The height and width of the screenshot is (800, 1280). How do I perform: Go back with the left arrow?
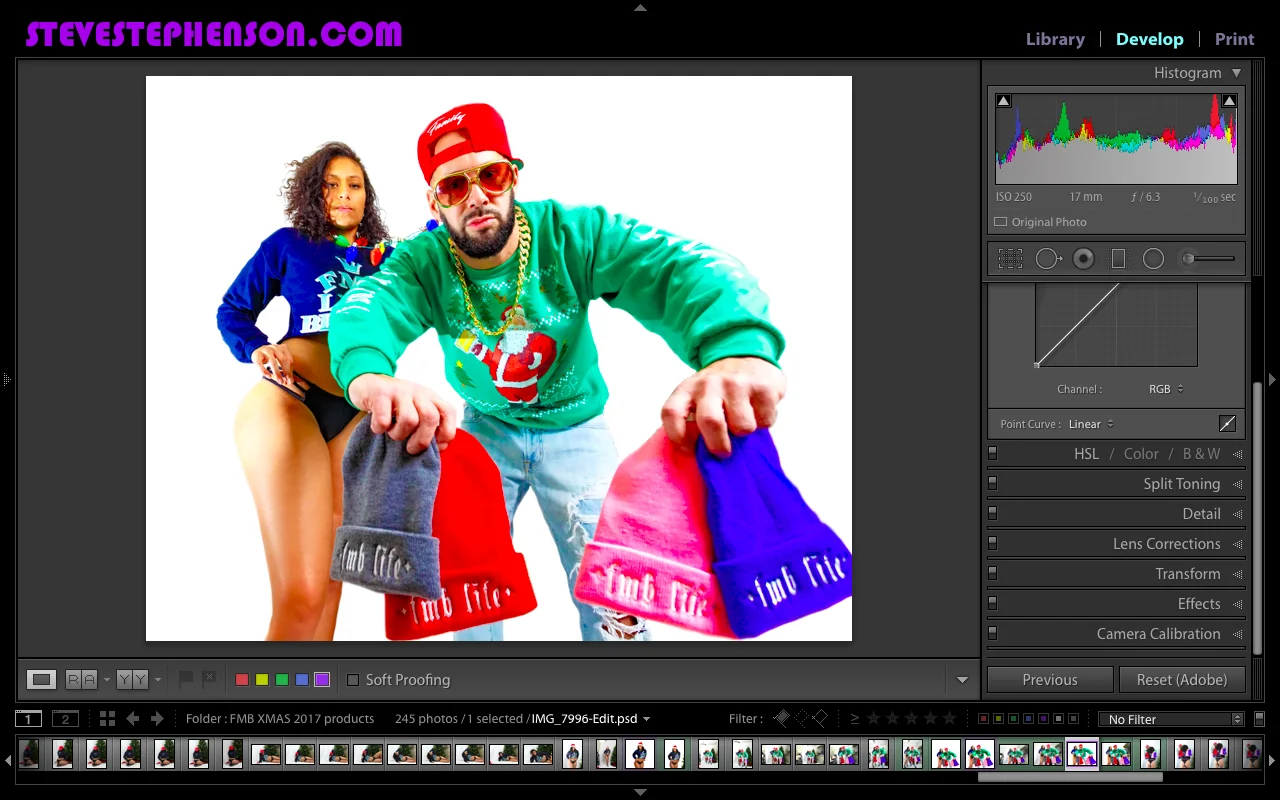(x=132, y=719)
